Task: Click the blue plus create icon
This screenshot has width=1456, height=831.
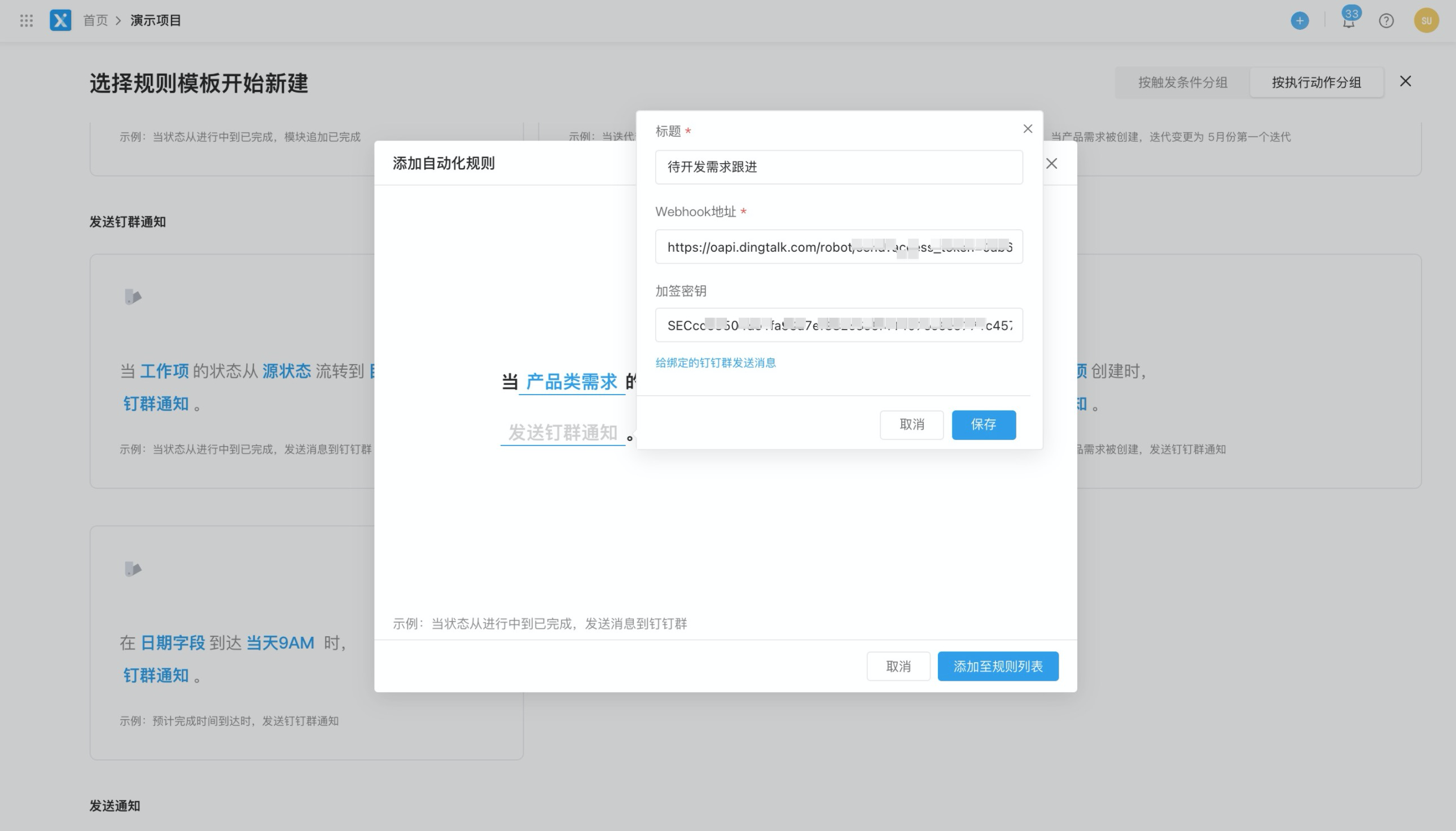Action: coord(1300,20)
